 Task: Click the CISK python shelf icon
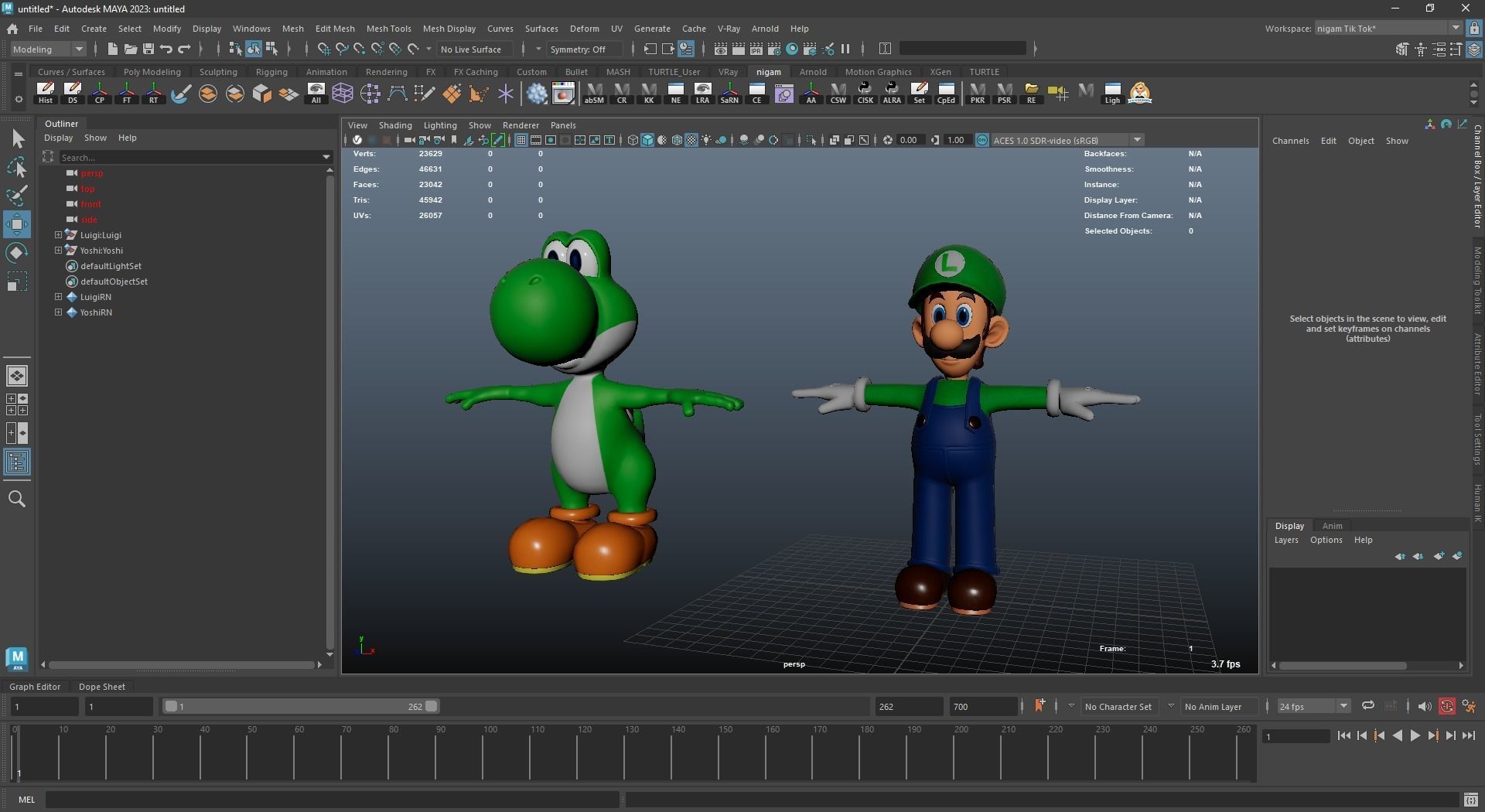click(x=865, y=93)
